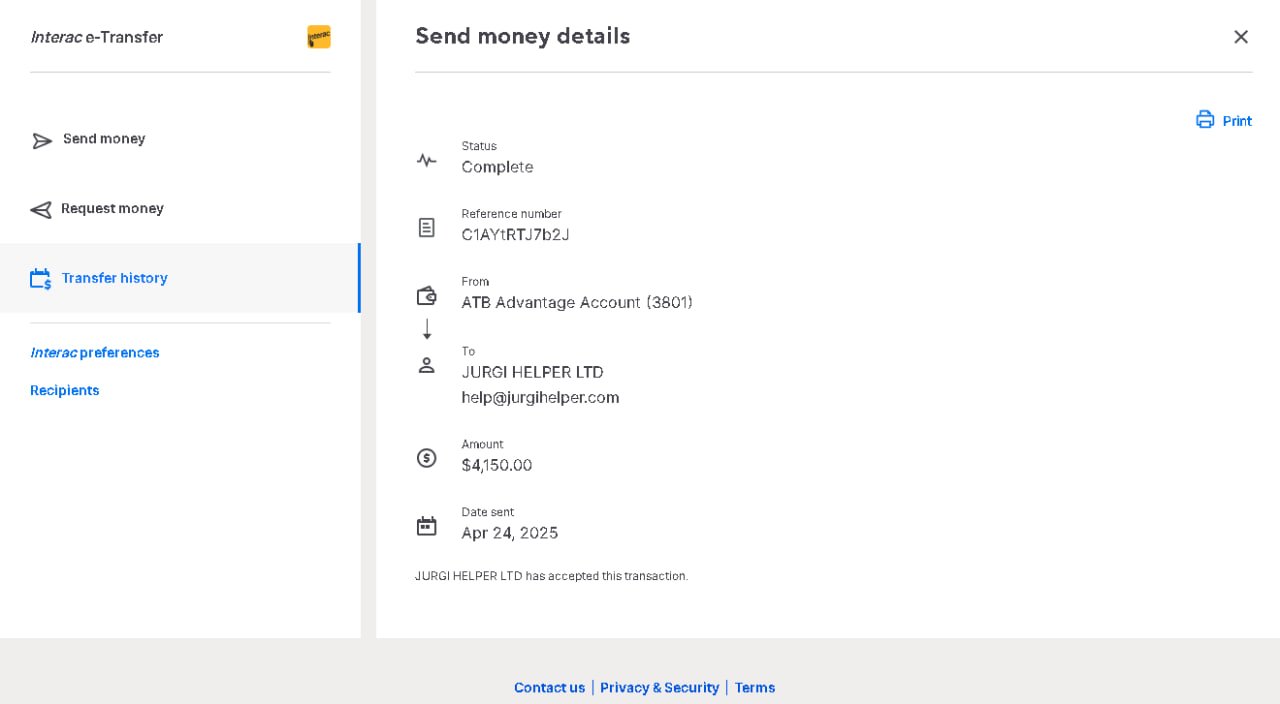Click the Interac logo icon in sidebar
The width and height of the screenshot is (1280, 704).
coord(318,37)
